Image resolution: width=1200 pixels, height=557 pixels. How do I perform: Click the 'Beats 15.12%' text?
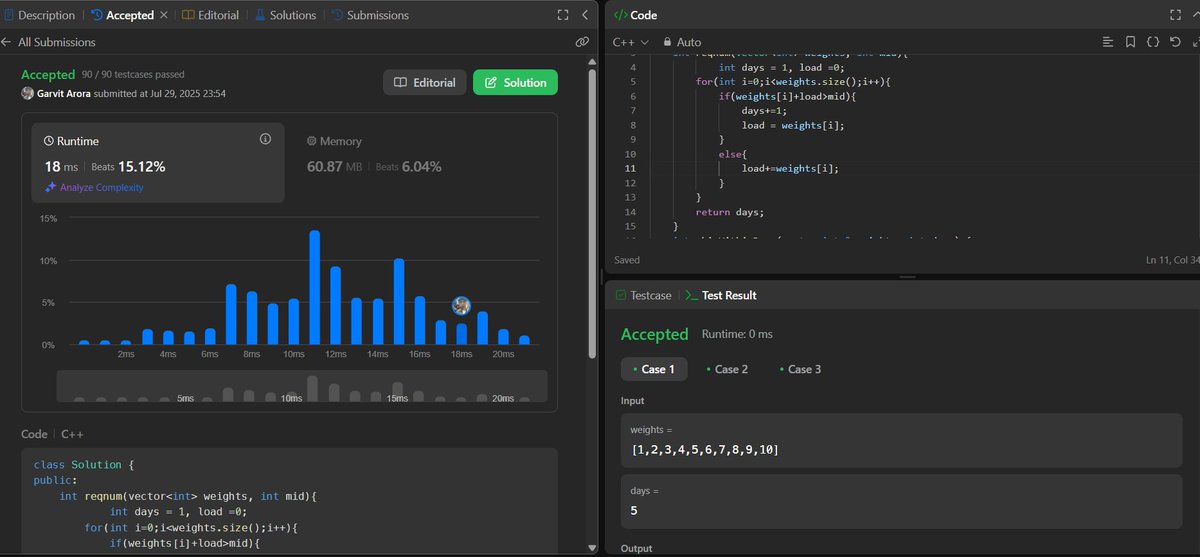click(x=126, y=167)
